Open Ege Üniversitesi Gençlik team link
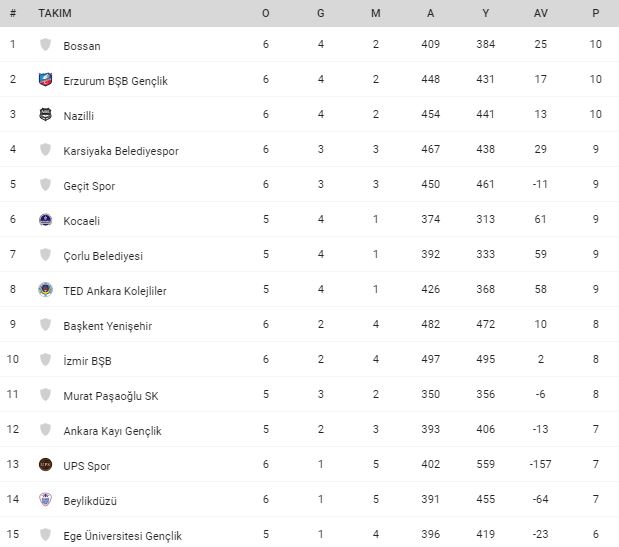Screen dimensions: 619x547 click(x=122, y=536)
